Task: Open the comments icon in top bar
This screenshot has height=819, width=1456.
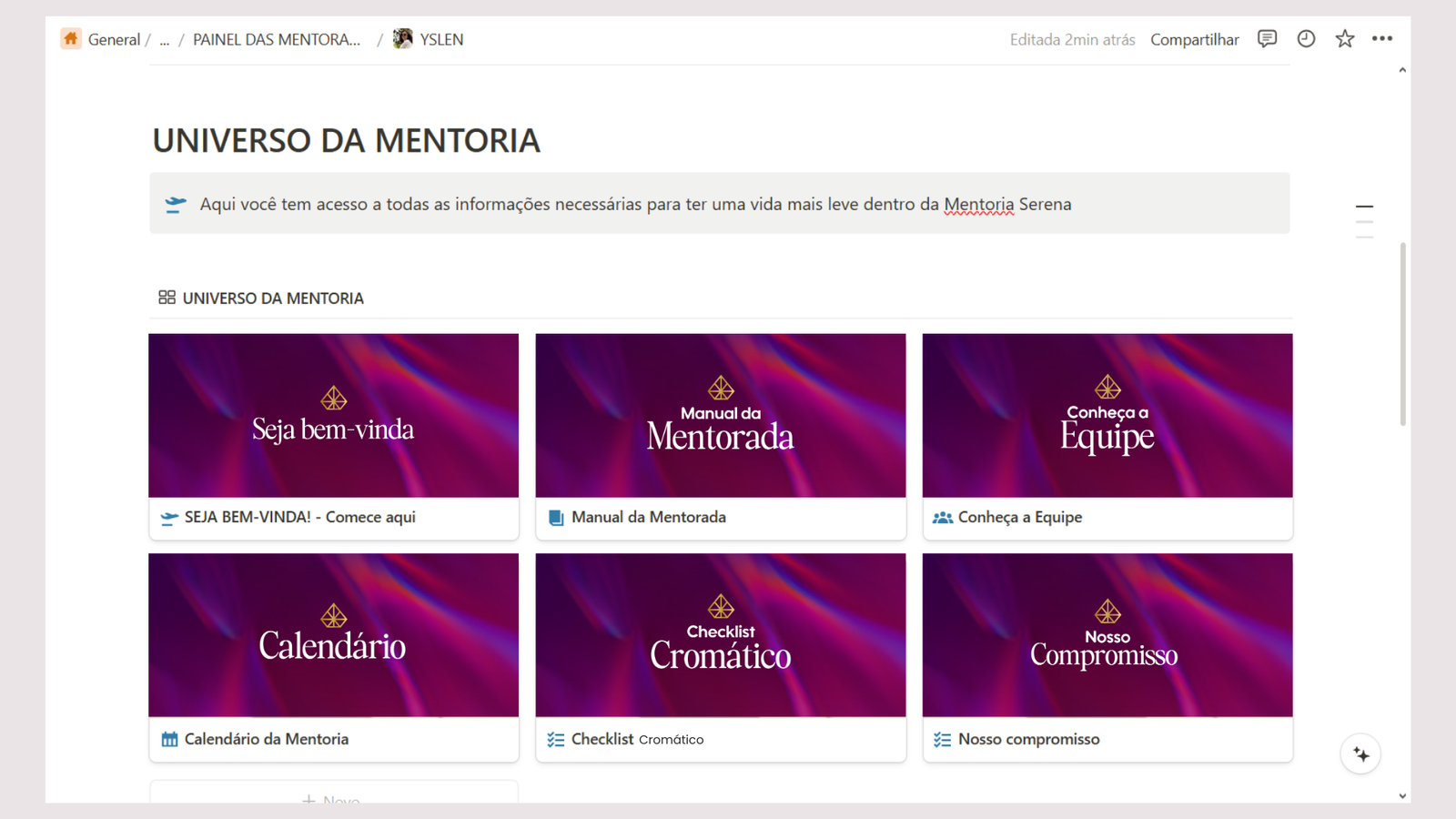Action: point(1267,39)
